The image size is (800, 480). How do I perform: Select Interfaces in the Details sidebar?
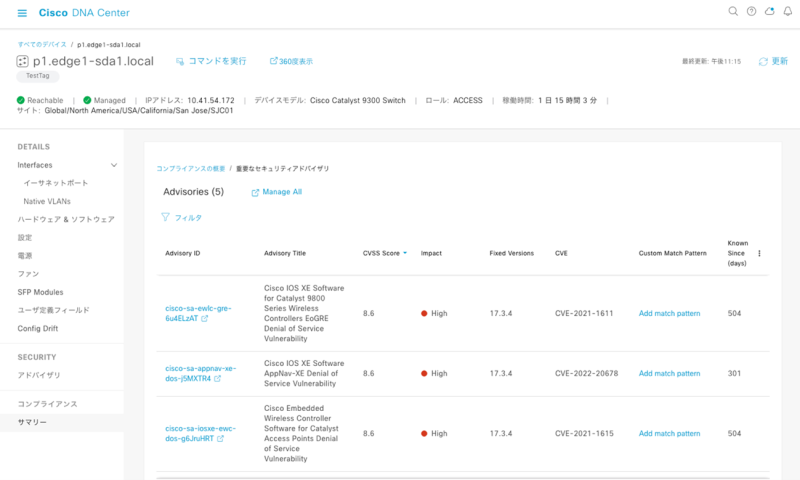coord(35,165)
